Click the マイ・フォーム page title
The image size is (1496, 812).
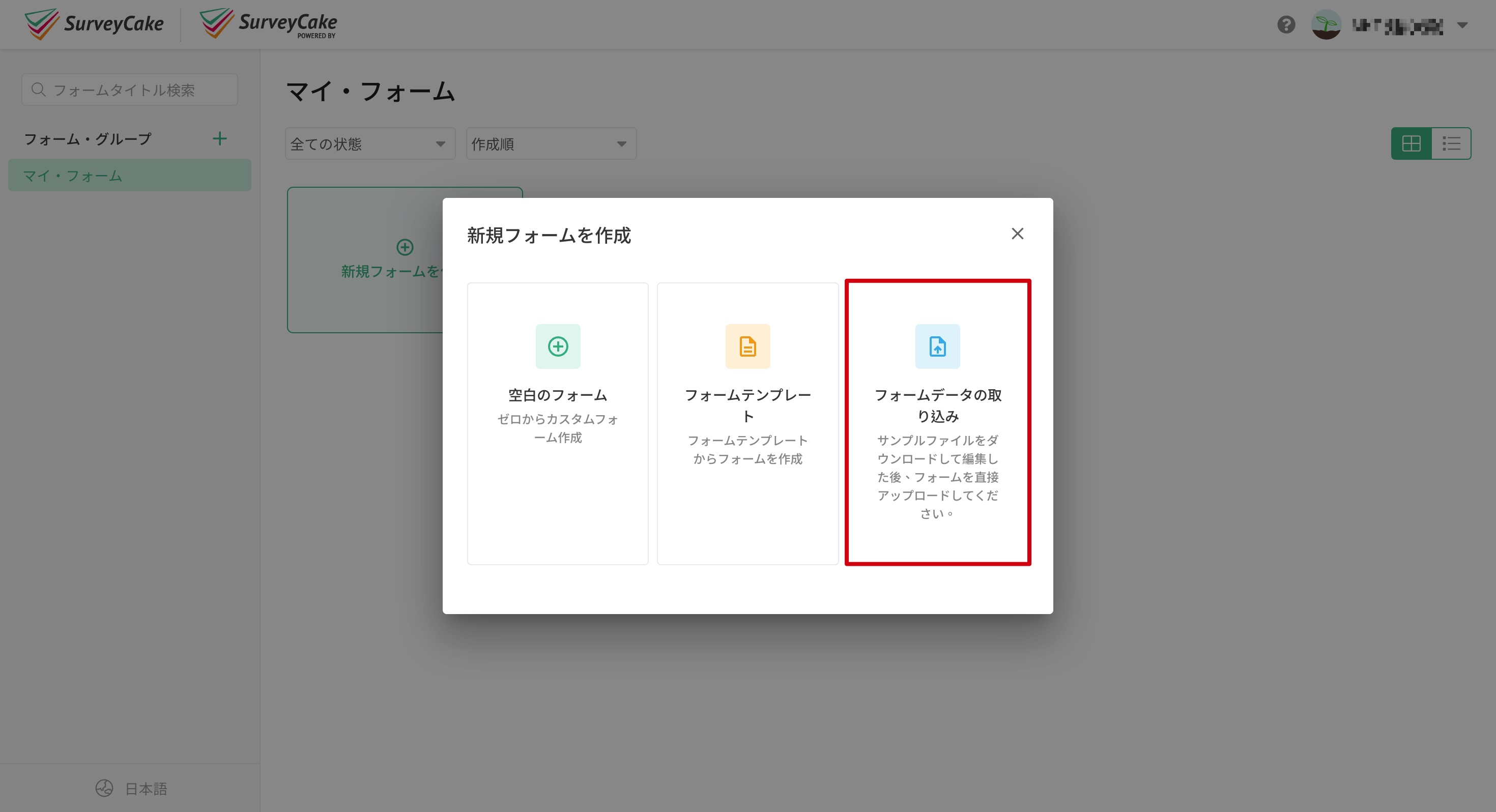click(x=370, y=91)
